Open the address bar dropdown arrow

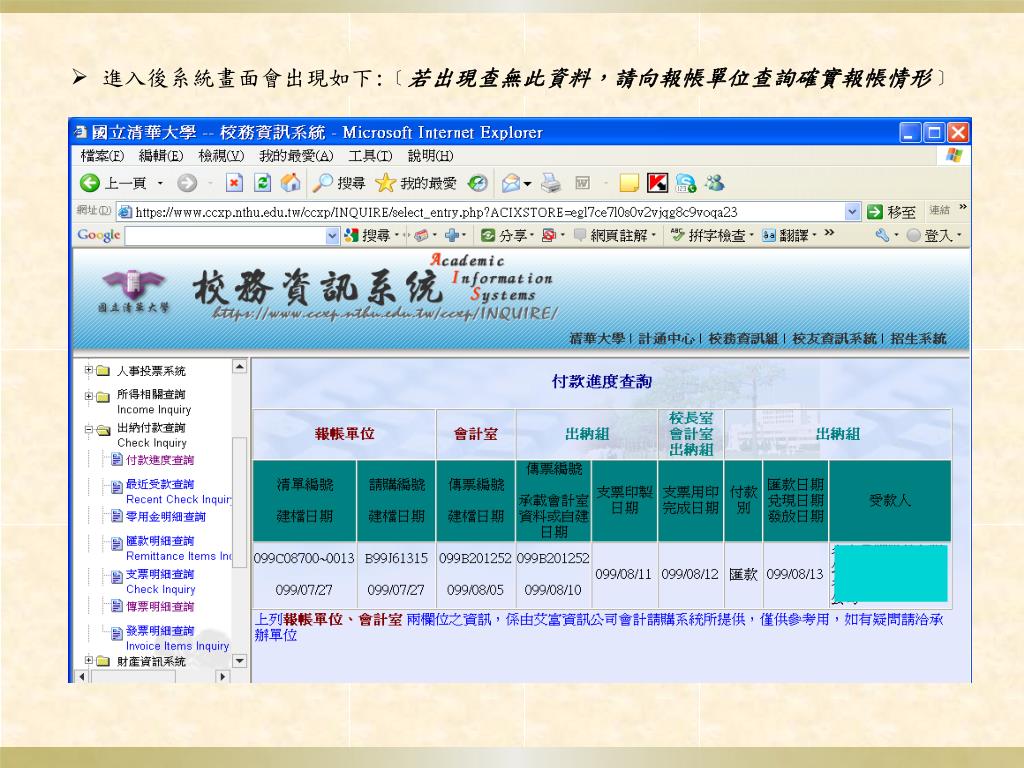tap(852, 212)
